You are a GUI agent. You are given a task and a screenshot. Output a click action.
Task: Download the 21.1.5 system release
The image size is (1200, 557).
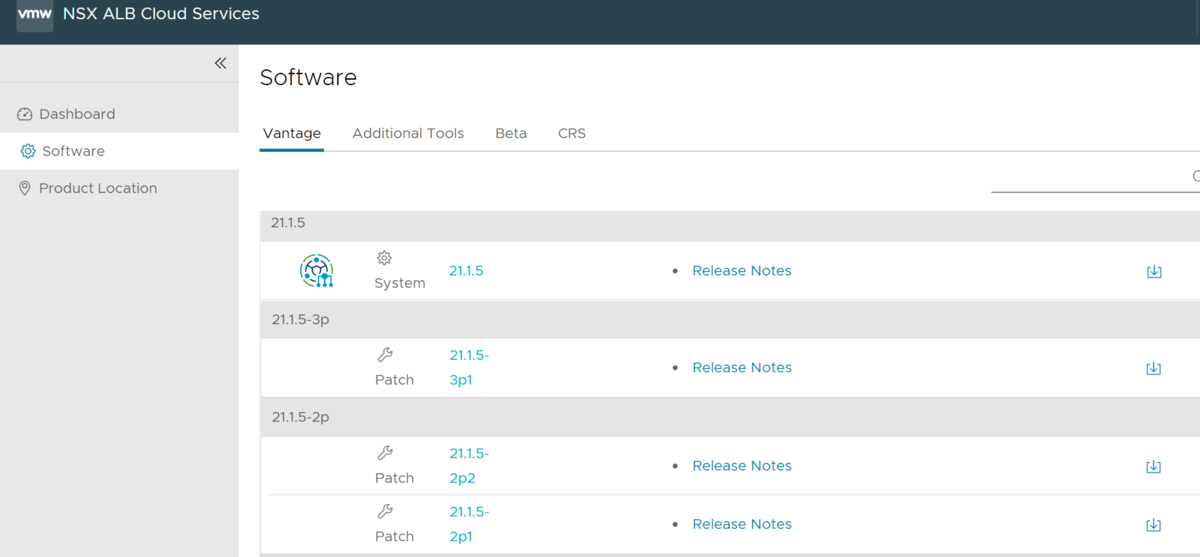click(x=1154, y=271)
